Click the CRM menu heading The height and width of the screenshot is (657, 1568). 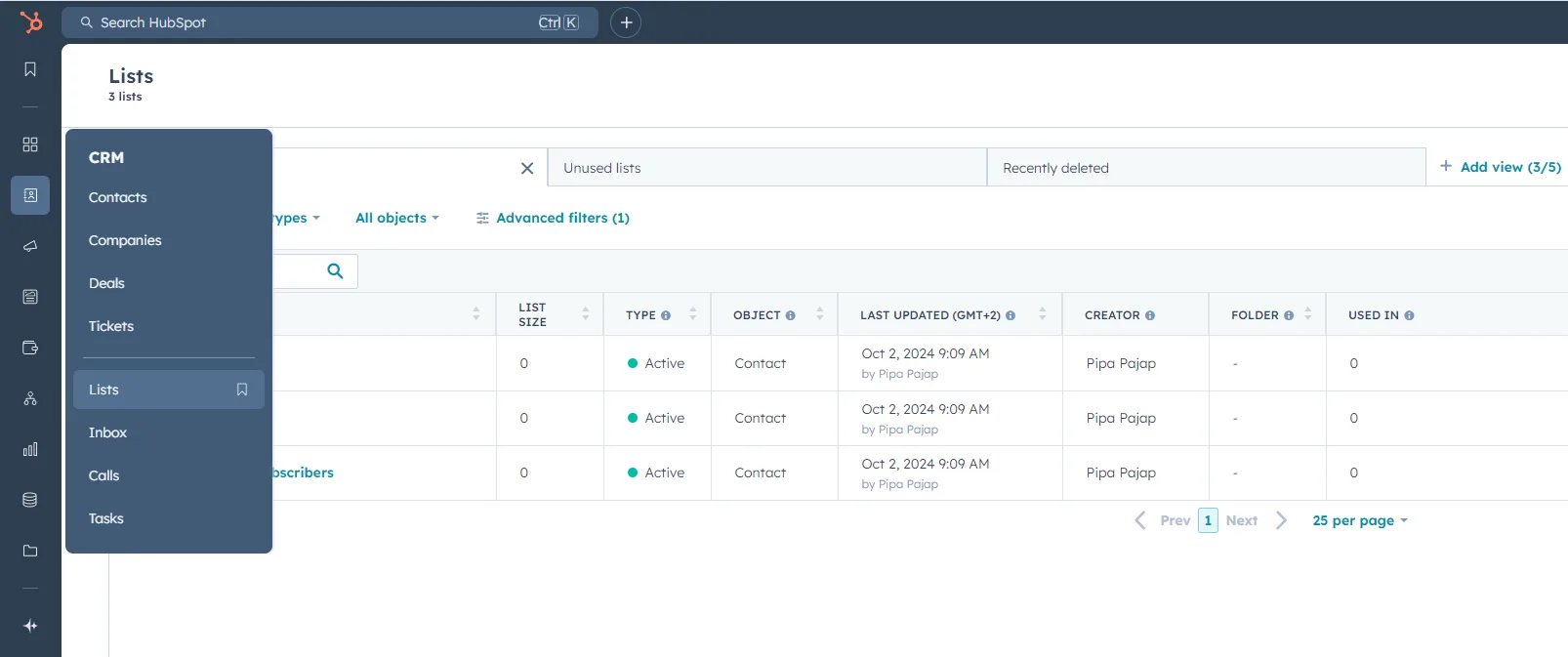106,157
